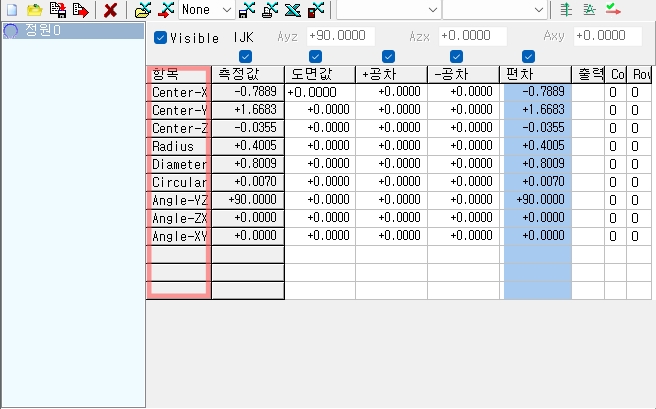Click the Excel mark with red box icon

[315, 10]
